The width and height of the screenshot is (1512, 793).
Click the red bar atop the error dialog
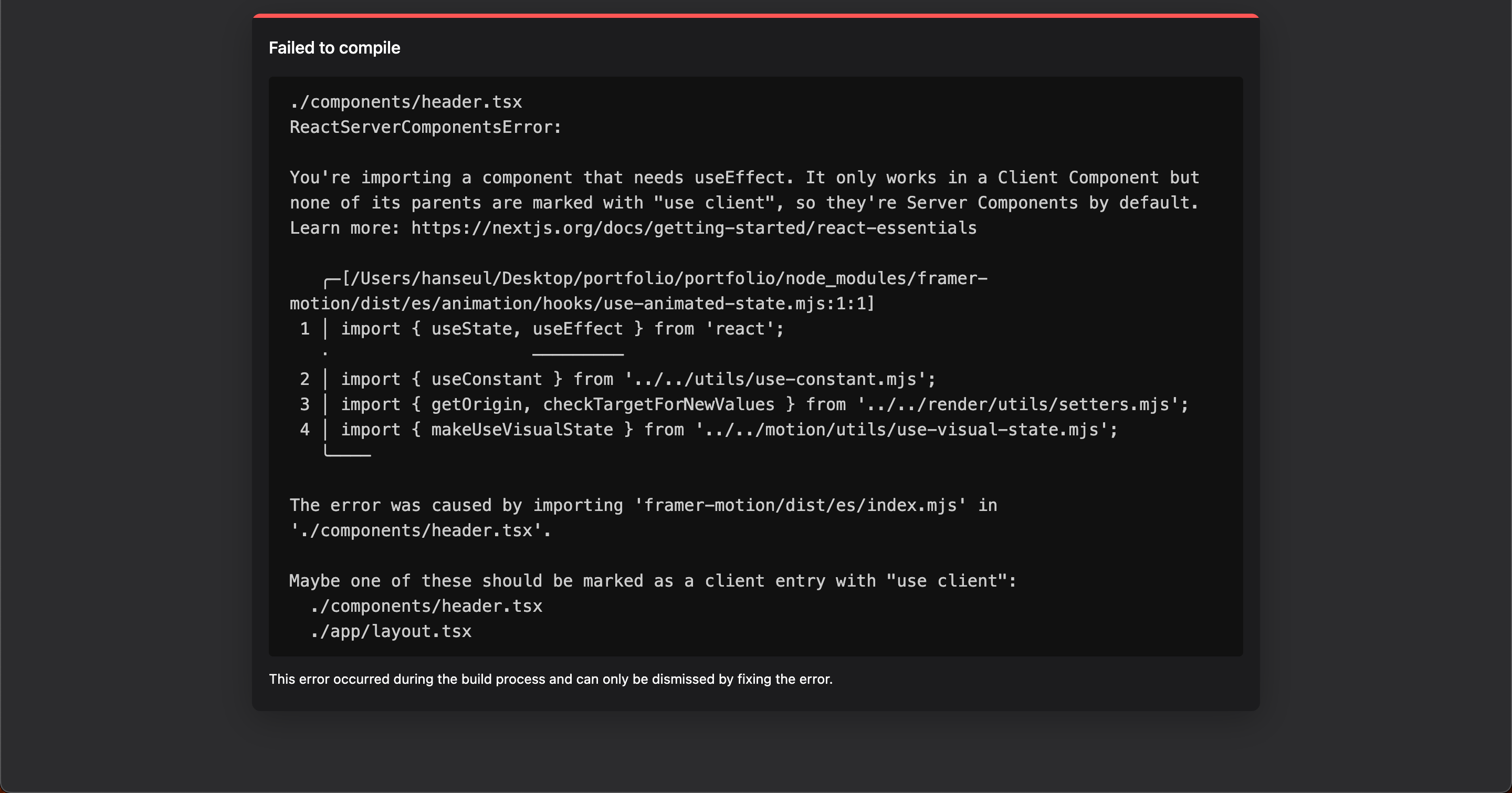pos(755,15)
